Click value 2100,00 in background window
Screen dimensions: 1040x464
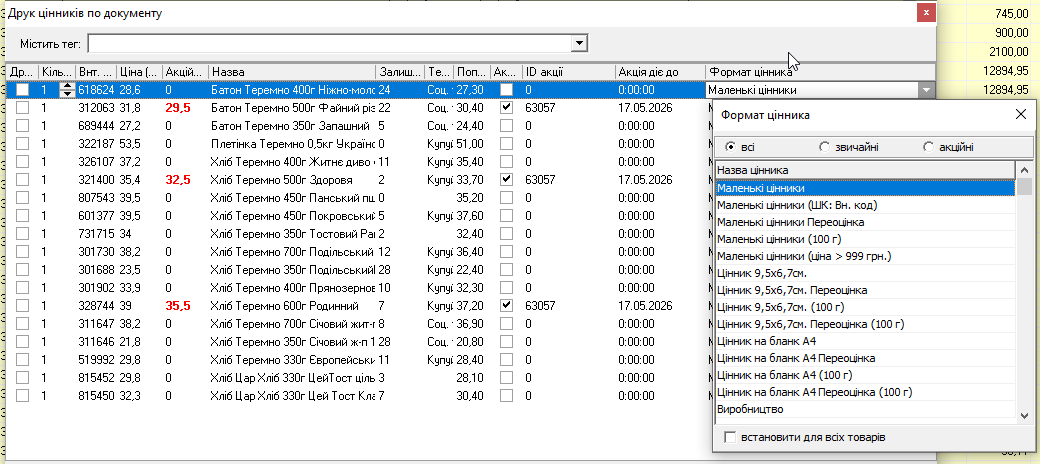point(1011,52)
